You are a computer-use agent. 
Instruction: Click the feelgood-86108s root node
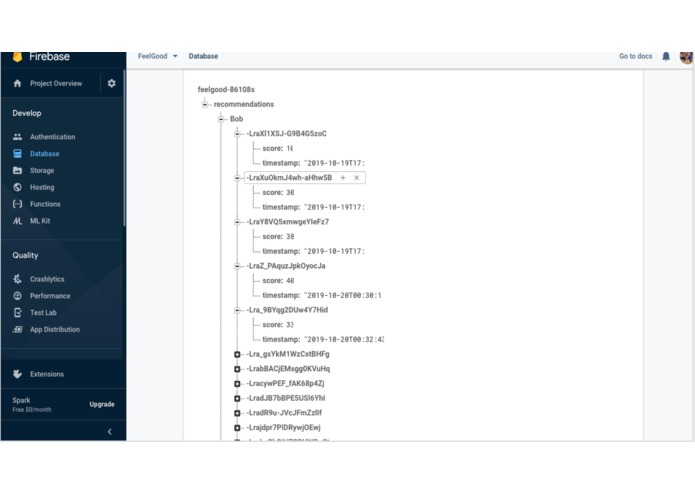point(226,89)
